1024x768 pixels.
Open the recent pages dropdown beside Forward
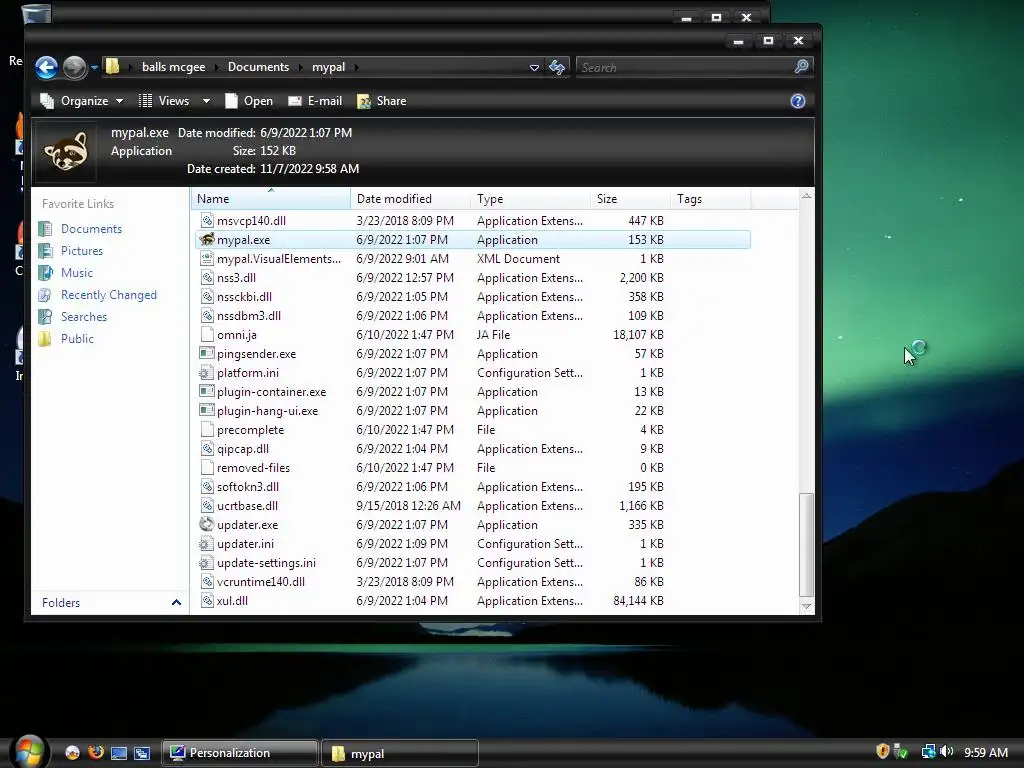94,67
